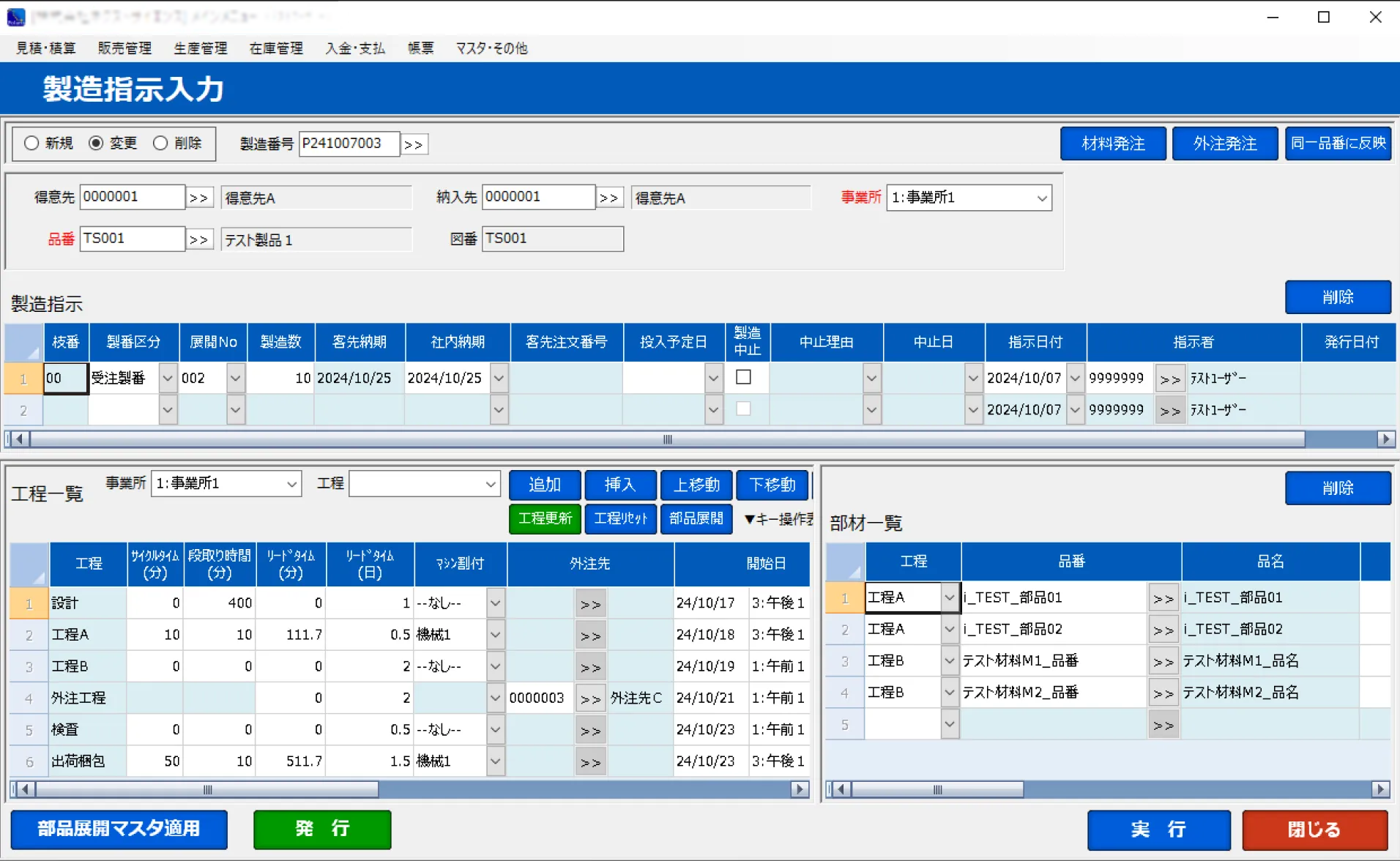Click the 材料発注 button
The image size is (1400, 861).
(1113, 143)
